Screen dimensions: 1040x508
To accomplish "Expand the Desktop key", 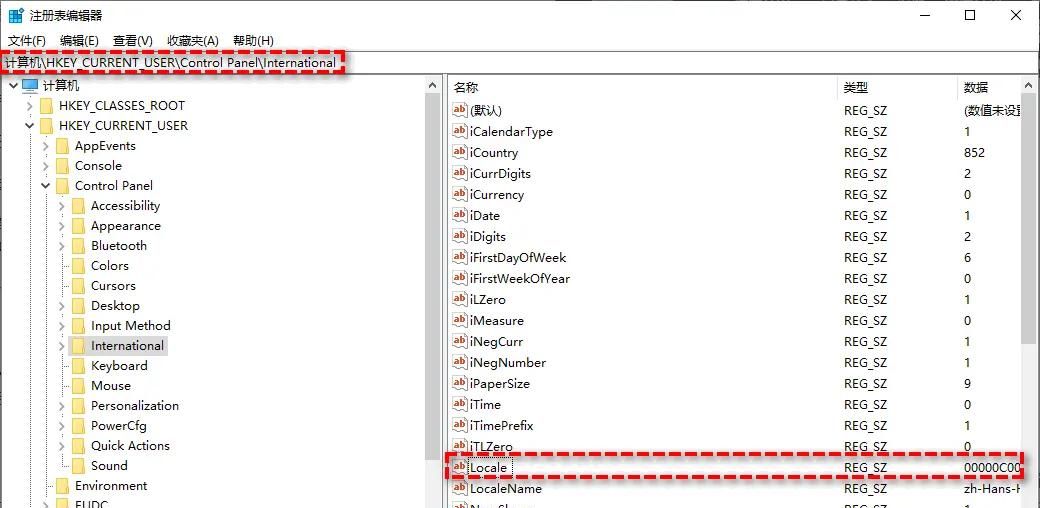I will point(62,306).
